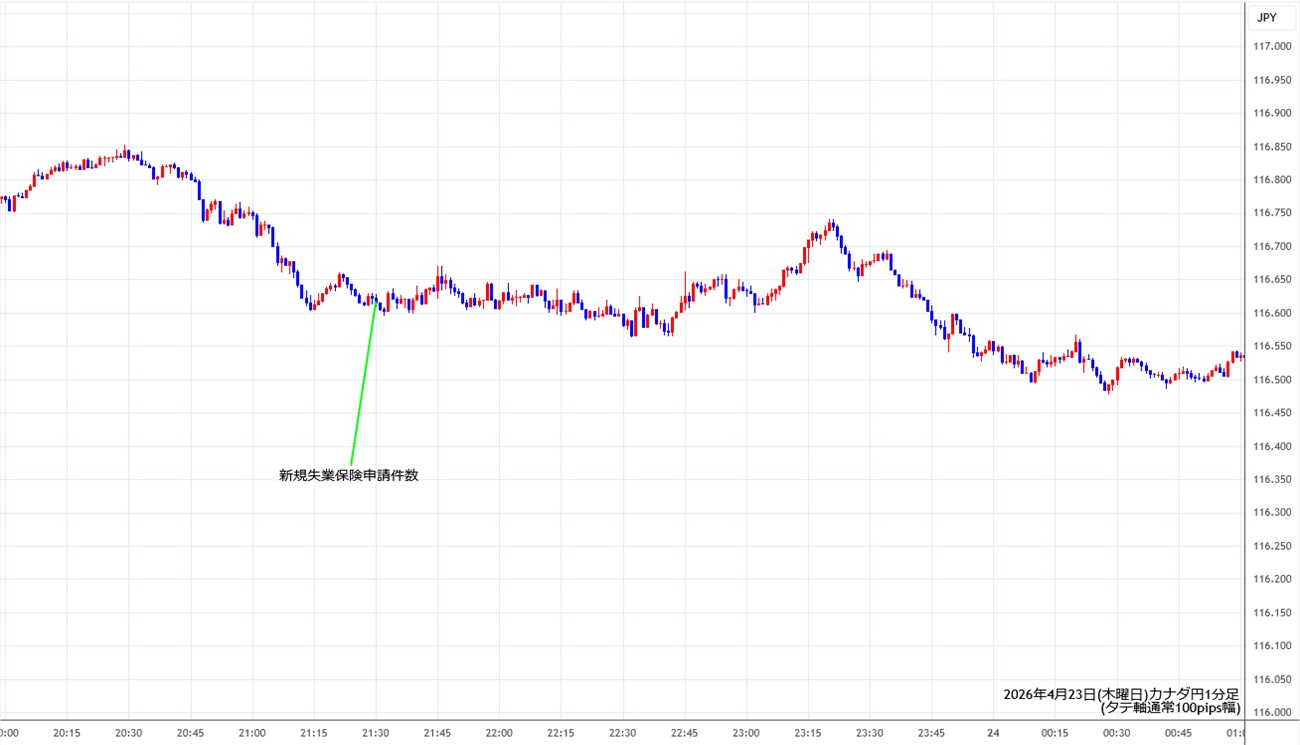This screenshot has width=1300, height=745.
Task: Click the 00:30 time axis label
Action: (x=1116, y=733)
